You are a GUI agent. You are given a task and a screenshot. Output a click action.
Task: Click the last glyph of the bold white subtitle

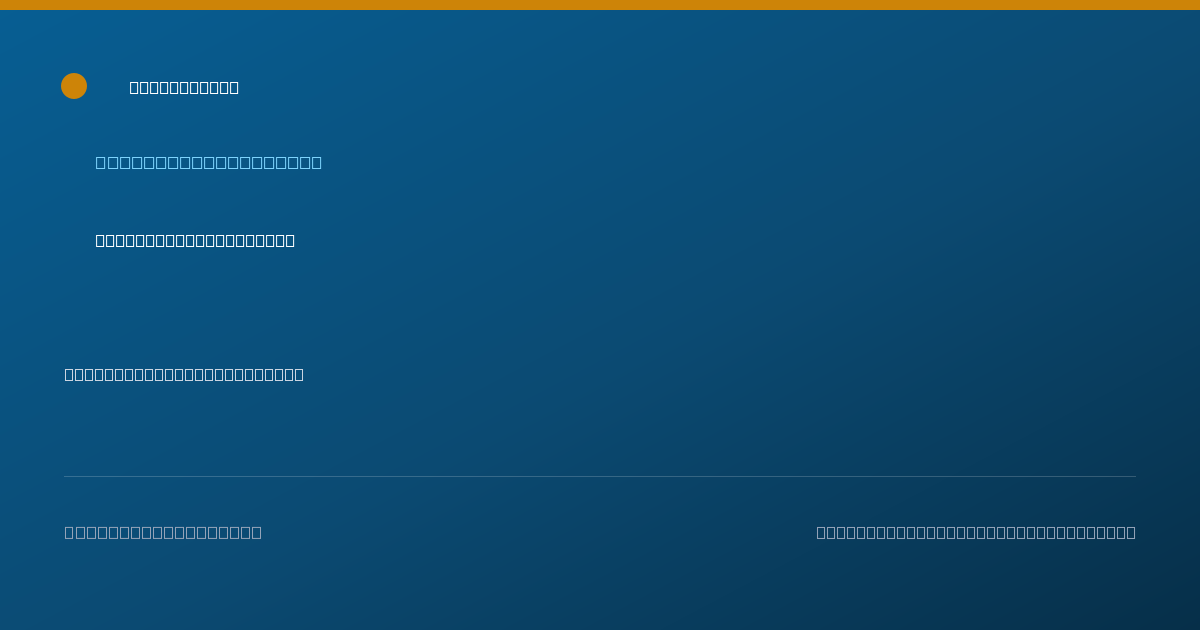(x=290, y=240)
